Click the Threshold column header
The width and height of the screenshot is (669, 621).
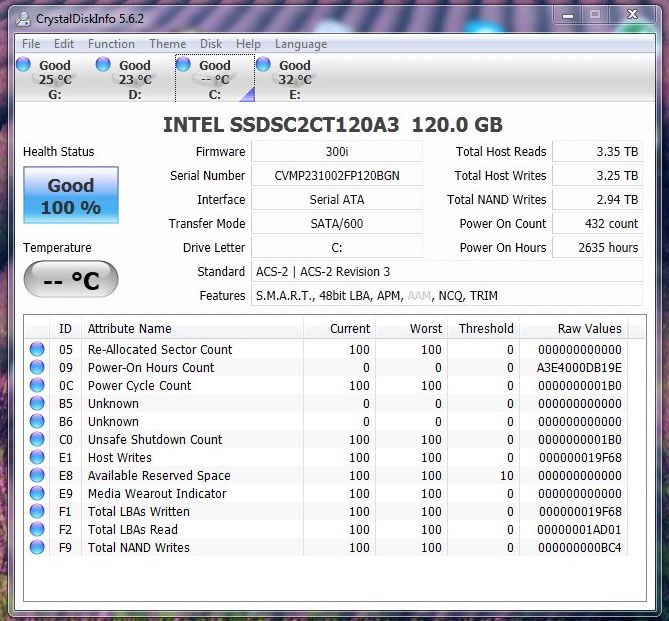pos(484,328)
